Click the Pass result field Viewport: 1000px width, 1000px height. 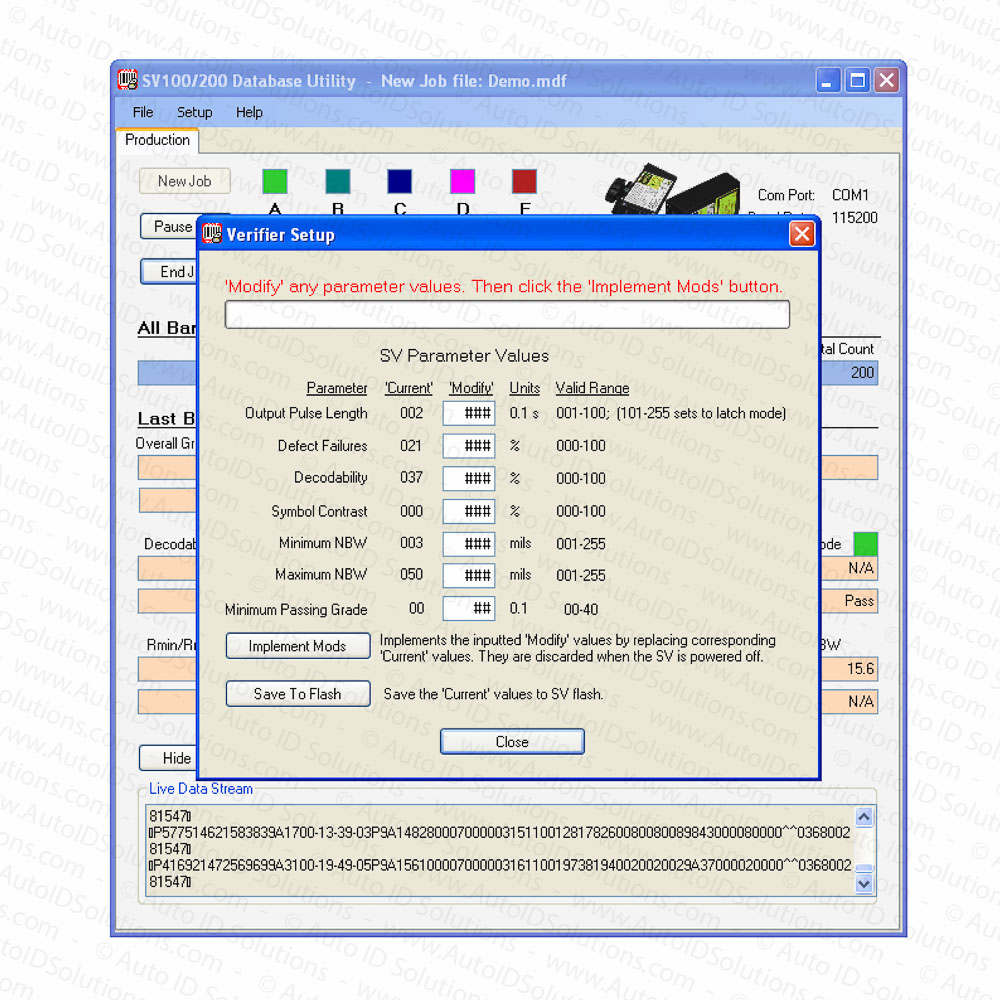pos(849,601)
